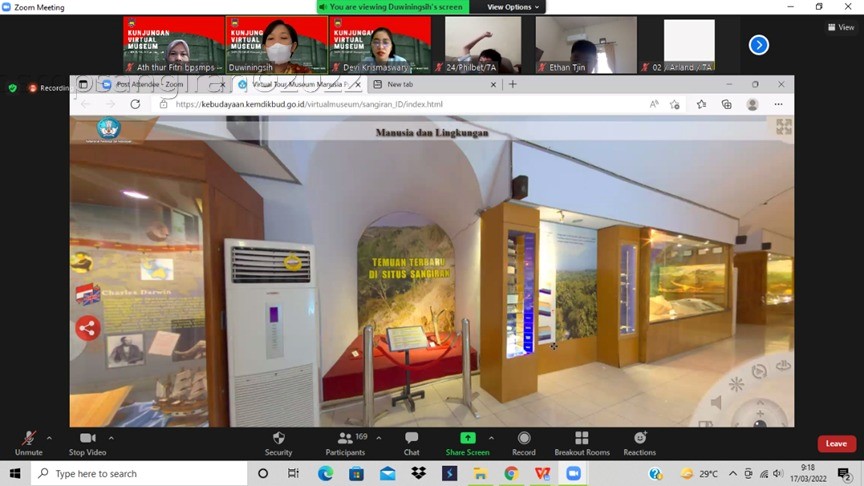
Task: Click the green Share Screen icon
Action: click(467, 438)
